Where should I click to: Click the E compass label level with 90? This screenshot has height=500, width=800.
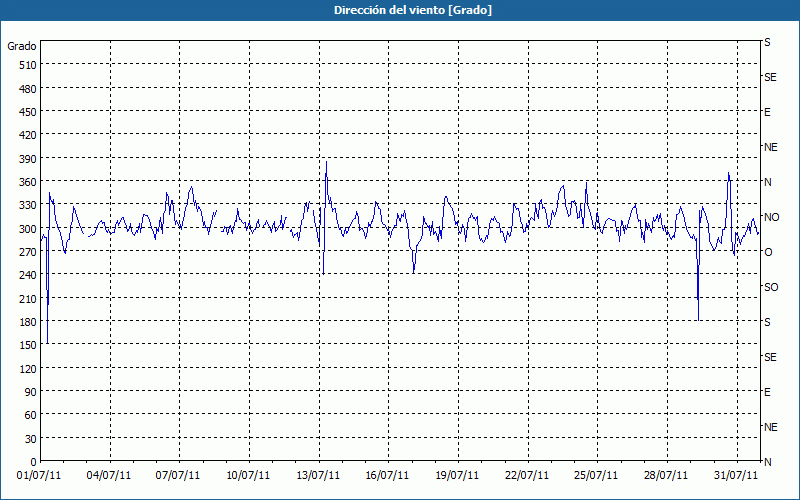(767, 392)
